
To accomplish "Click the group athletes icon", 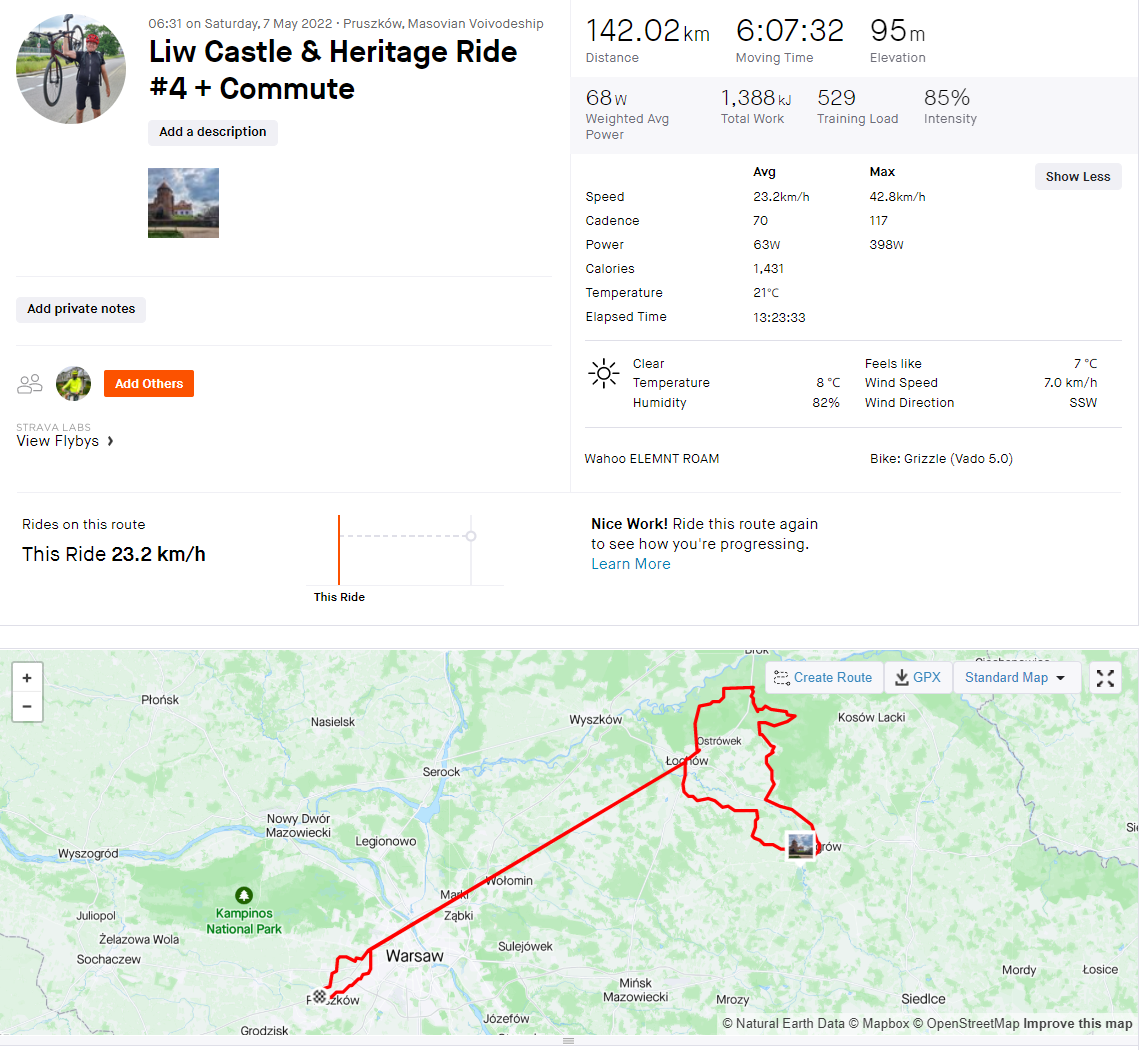I will tap(30, 383).
